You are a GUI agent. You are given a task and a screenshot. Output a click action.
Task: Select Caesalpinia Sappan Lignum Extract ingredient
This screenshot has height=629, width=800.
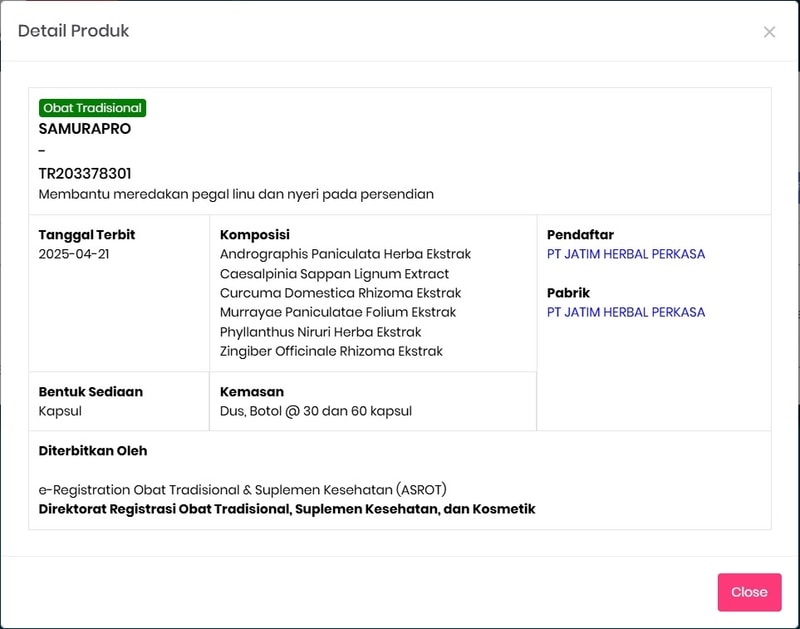pos(334,274)
